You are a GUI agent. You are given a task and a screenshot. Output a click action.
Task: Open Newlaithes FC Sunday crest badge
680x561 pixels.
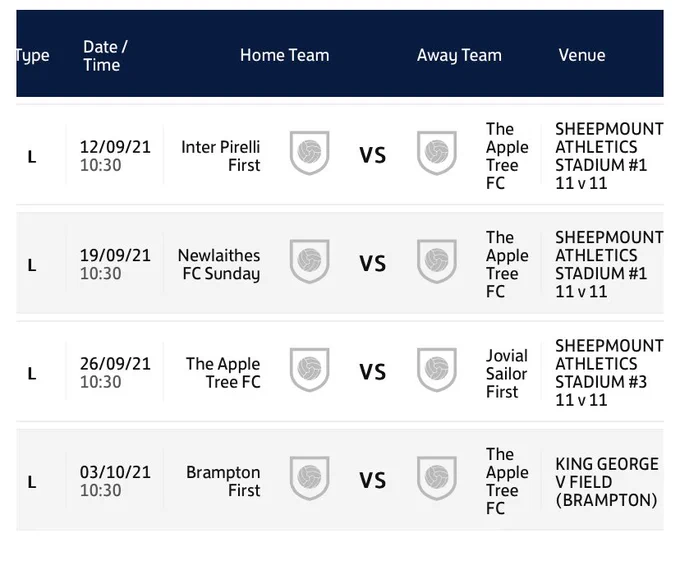309,261
